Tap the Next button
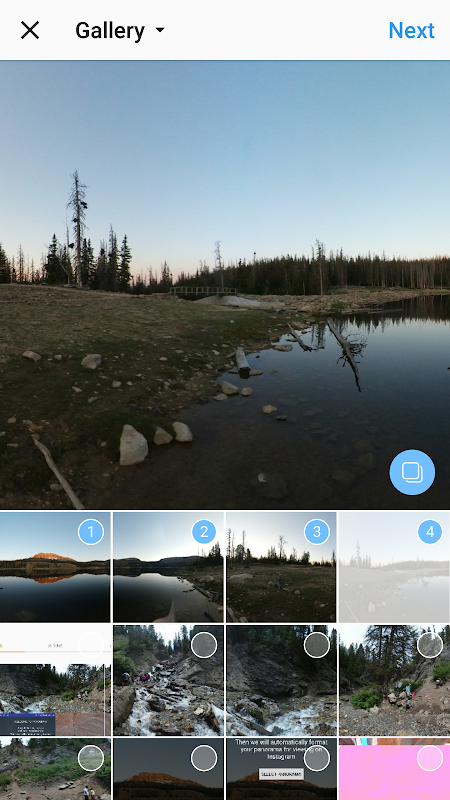This screenshot has width=450, height=800. tap(411, 31)
